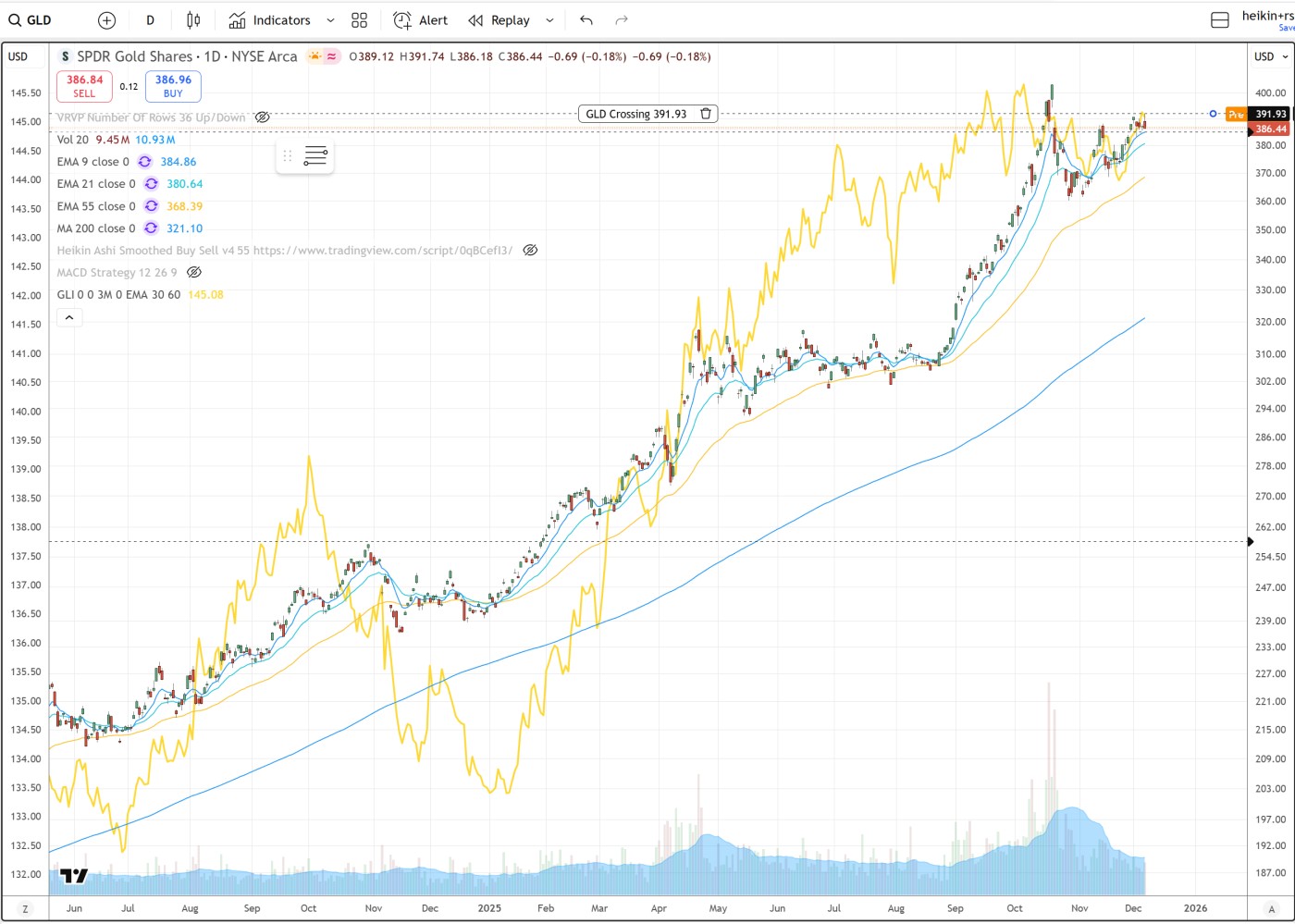Screen dimensions: 1295x924
Task: Click the redo arrow in the toolbar
Action: [x=622, y=20]
